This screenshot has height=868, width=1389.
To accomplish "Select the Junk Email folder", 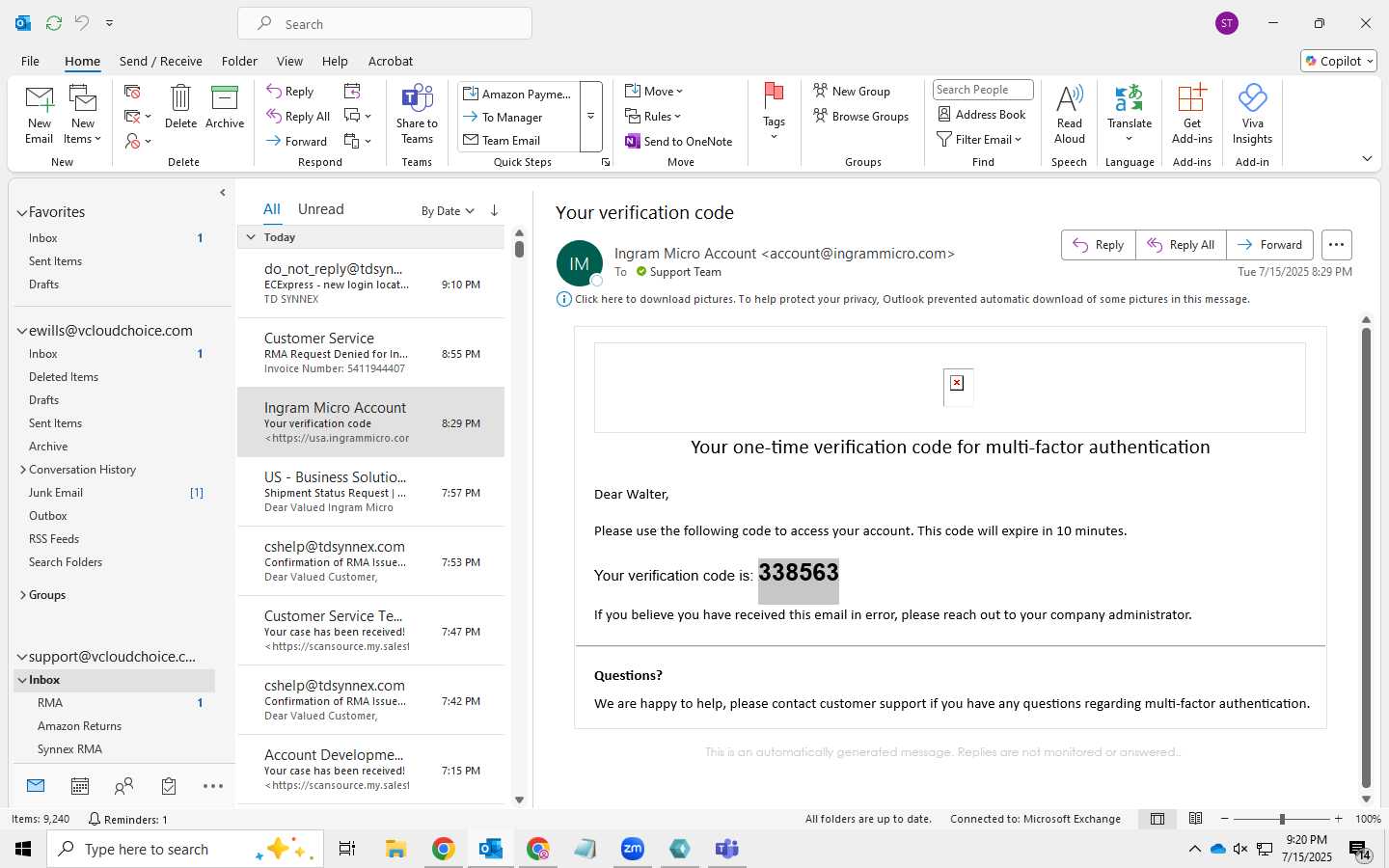I will [56, 493].
